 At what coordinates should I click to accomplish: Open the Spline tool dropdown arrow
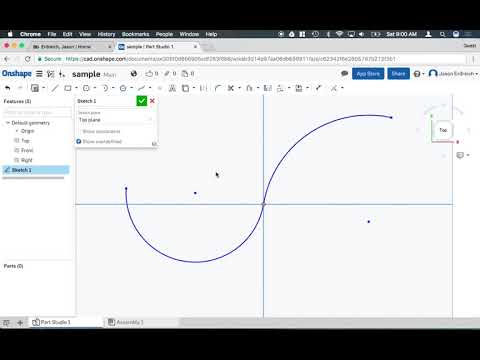[x=150, y=88]
